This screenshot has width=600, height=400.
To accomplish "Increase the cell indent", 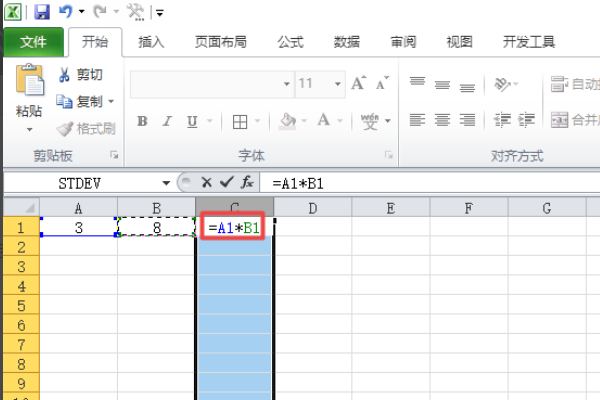I will tap(527, 120).
